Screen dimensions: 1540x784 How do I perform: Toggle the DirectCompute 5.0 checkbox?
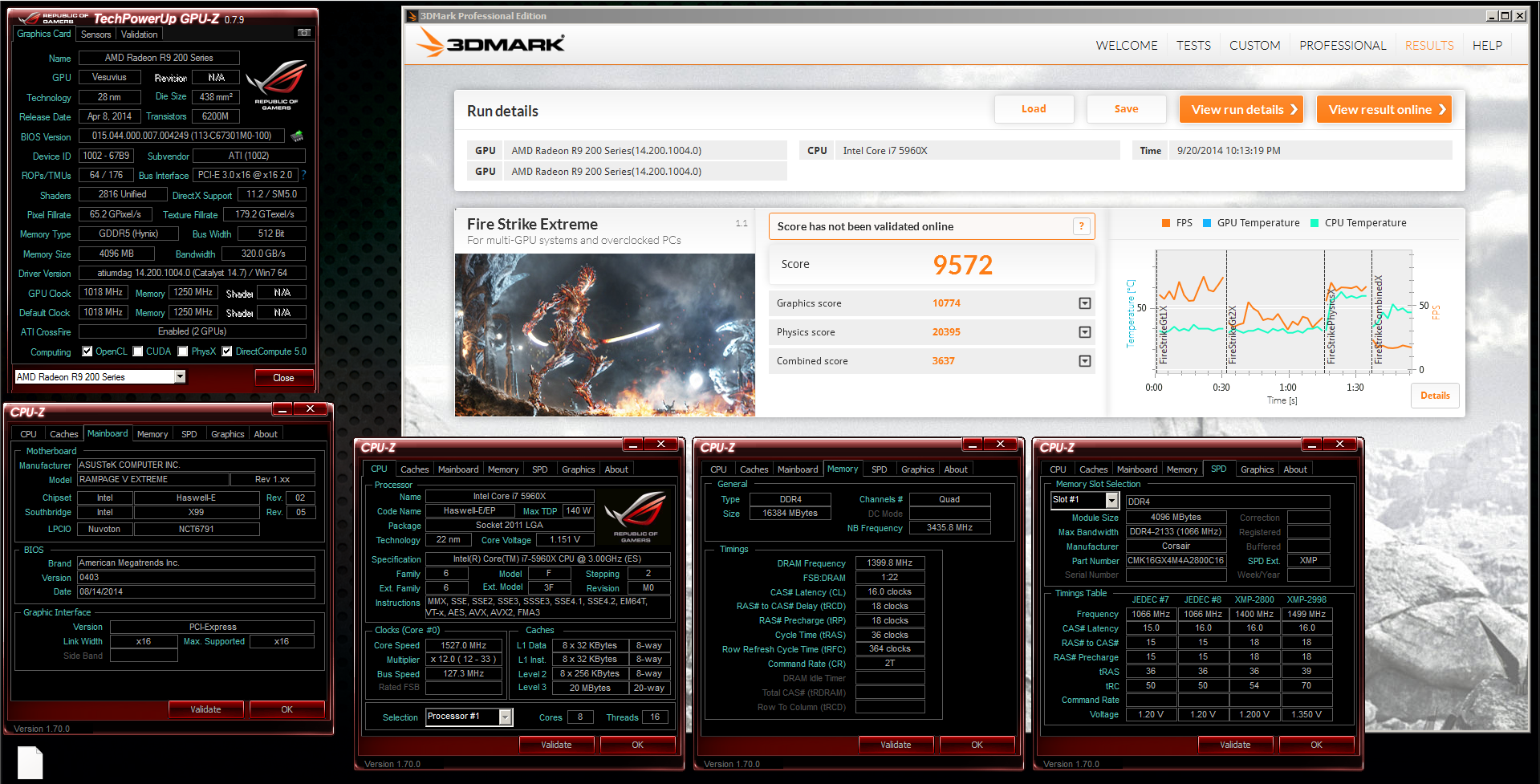[227, 351]
